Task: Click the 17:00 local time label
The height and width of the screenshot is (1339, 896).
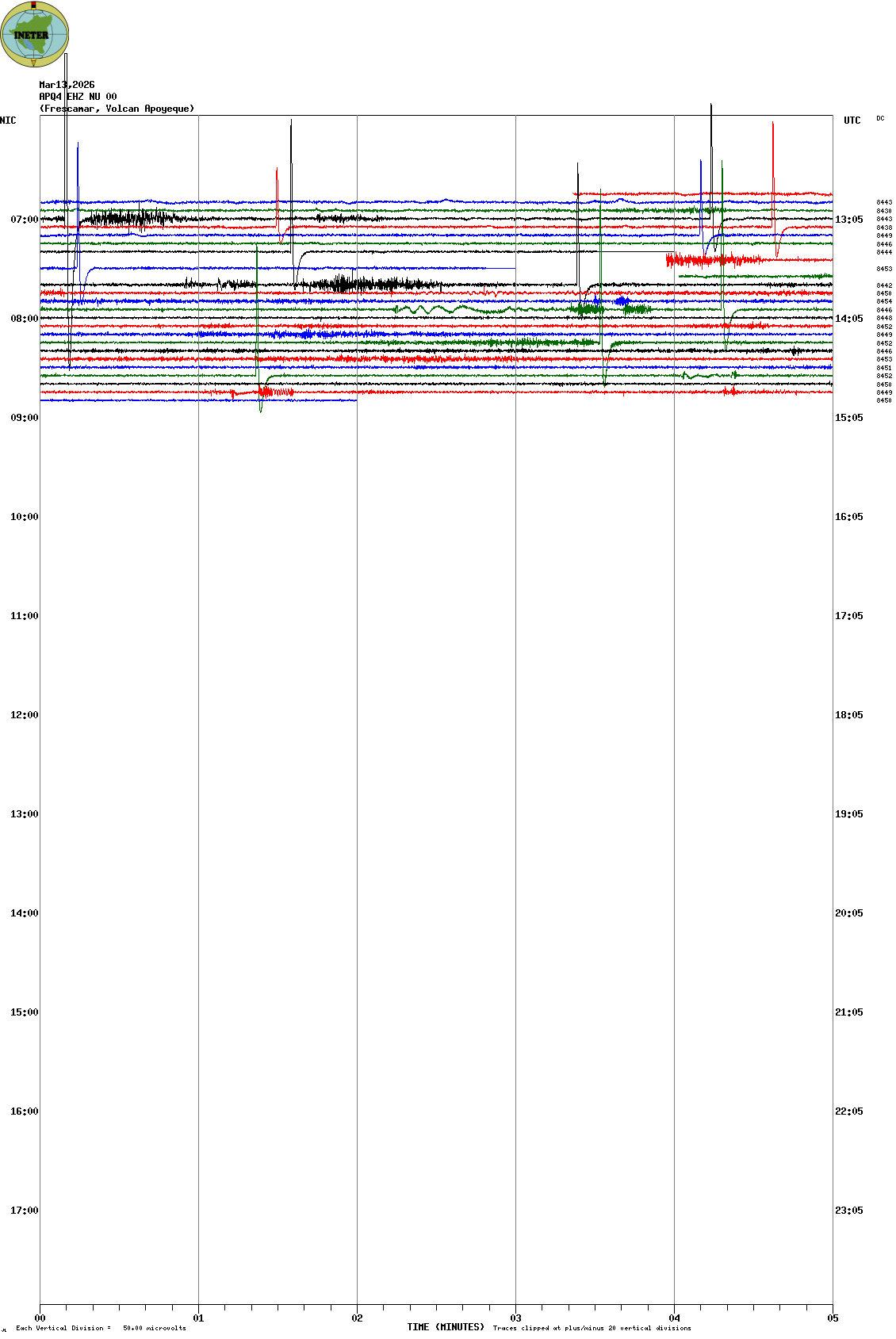Action: (x=24, y=1211)
